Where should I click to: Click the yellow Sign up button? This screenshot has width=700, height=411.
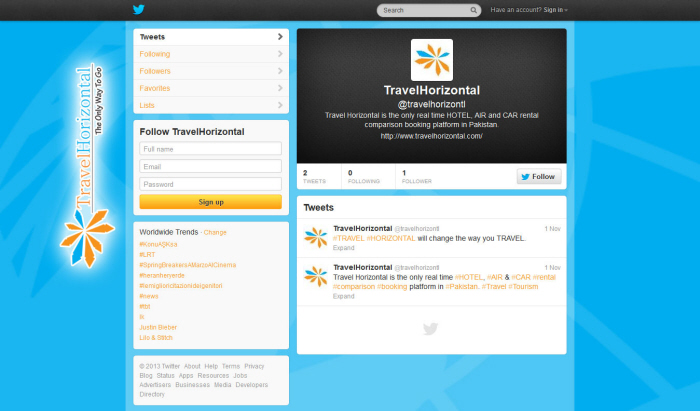[210, 202]
